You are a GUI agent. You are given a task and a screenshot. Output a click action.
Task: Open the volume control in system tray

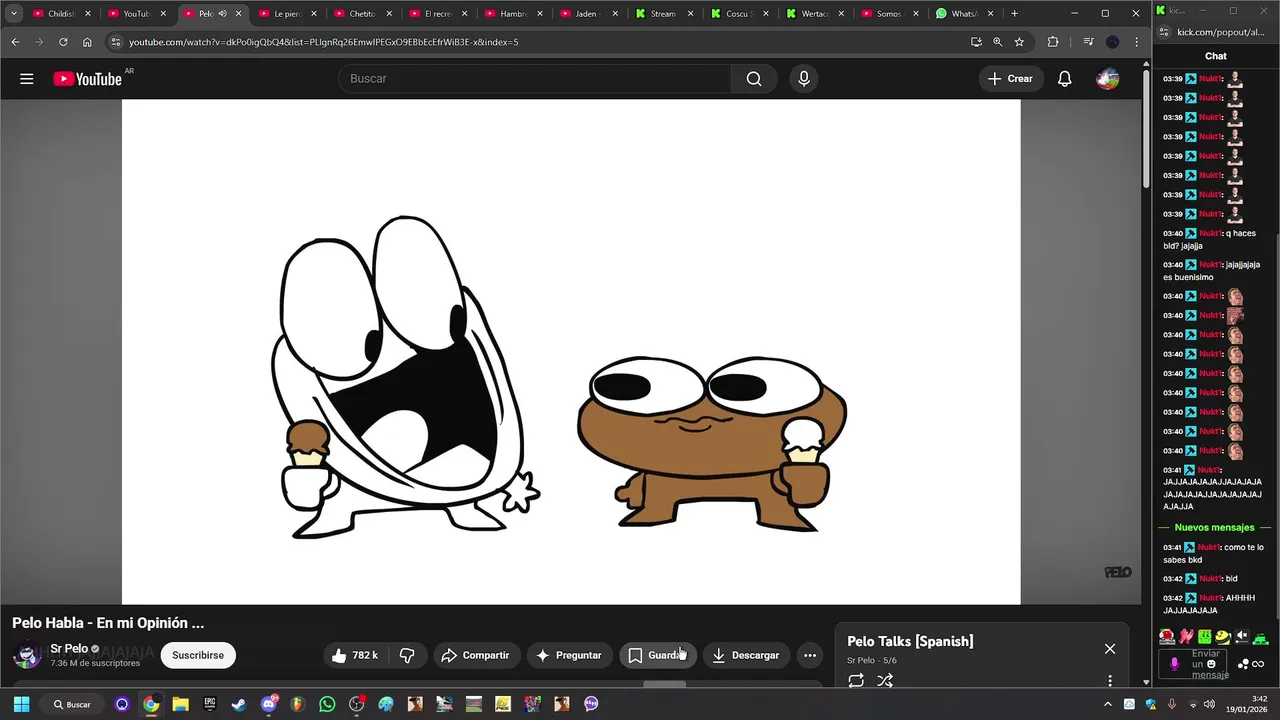(x=1211, y=704)
